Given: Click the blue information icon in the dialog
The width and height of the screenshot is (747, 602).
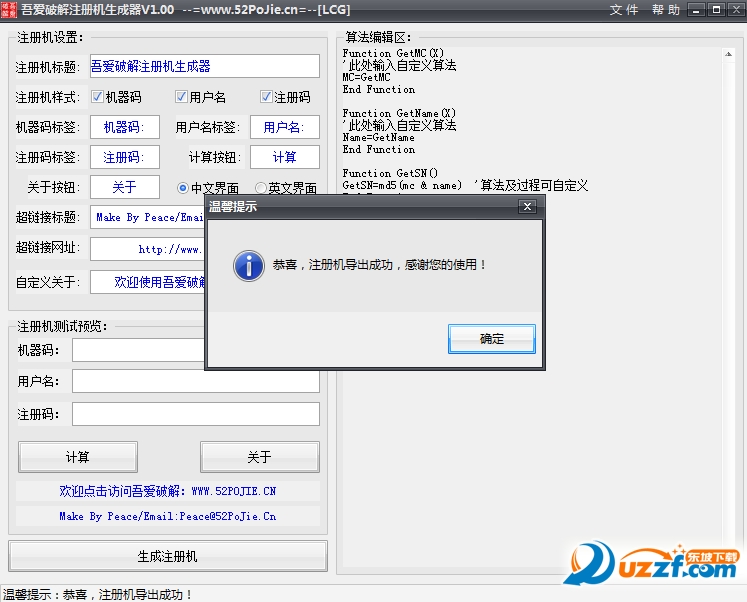Looking at the screenshot, I should point(247,266).
